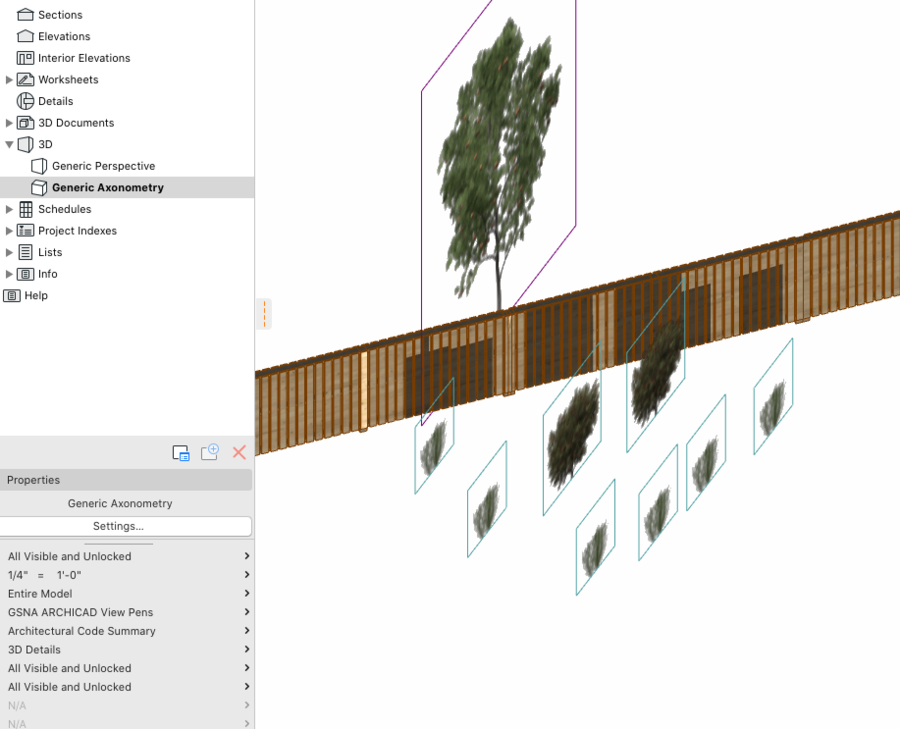Expand the 3D Documents tree node
The width and height of the screenshot is (900, 729).
pos(9,123)
